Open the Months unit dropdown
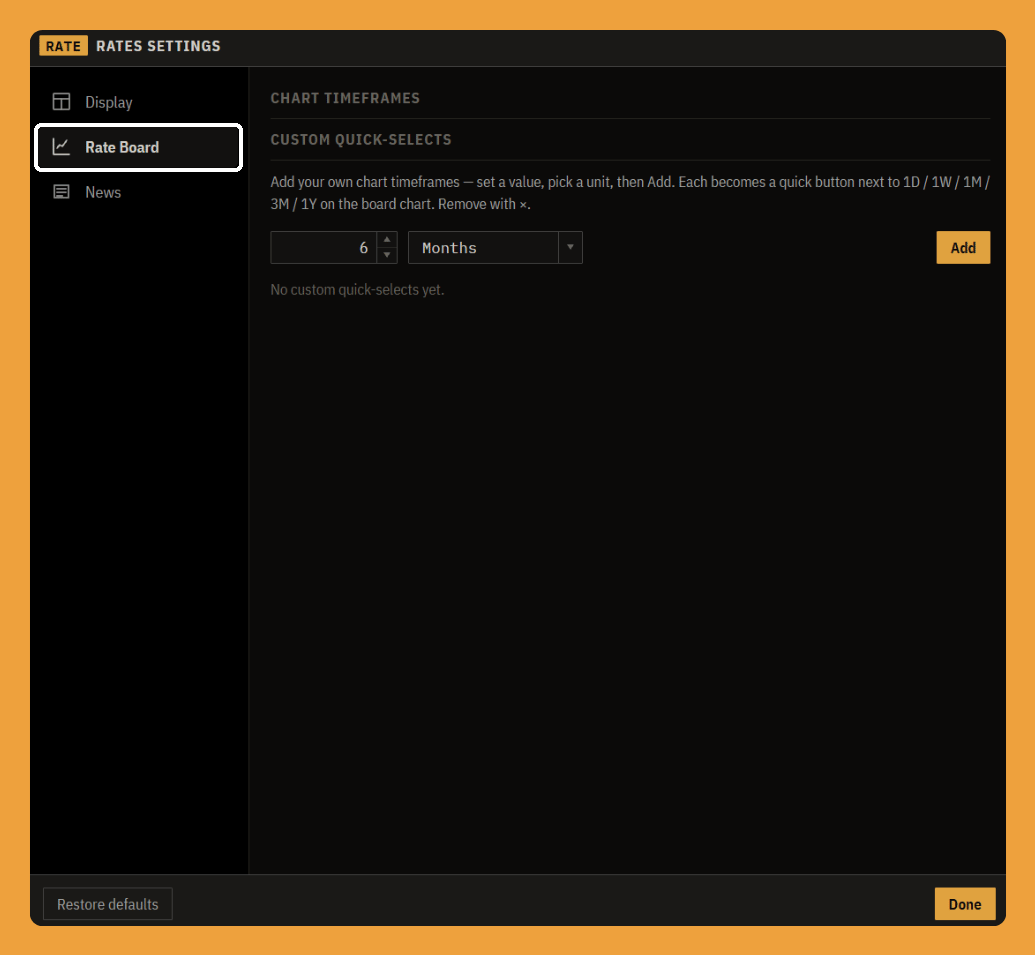Screen dimensions: 1035x955 pyautogui.click(x=495, y=247)
